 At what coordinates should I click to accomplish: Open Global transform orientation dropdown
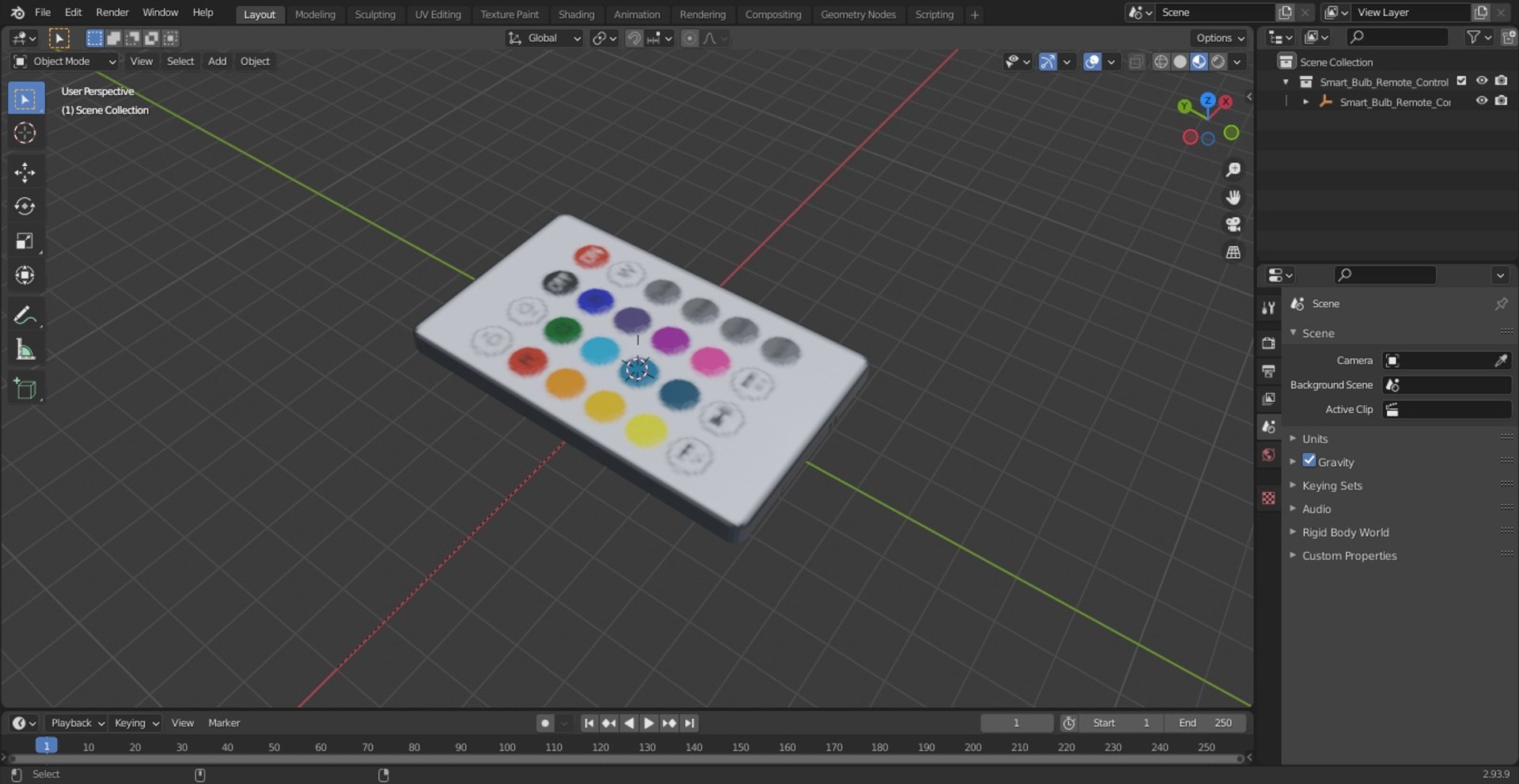(x=544, y=38)
